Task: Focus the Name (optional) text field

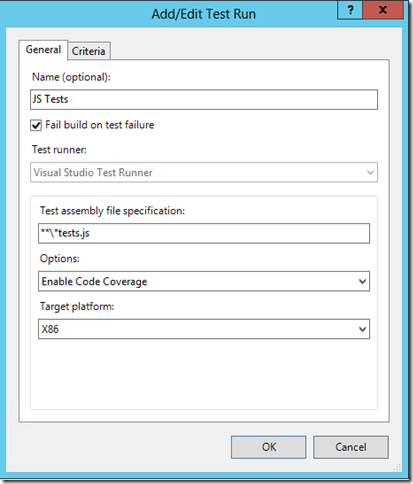Action: tap(204, 99)
